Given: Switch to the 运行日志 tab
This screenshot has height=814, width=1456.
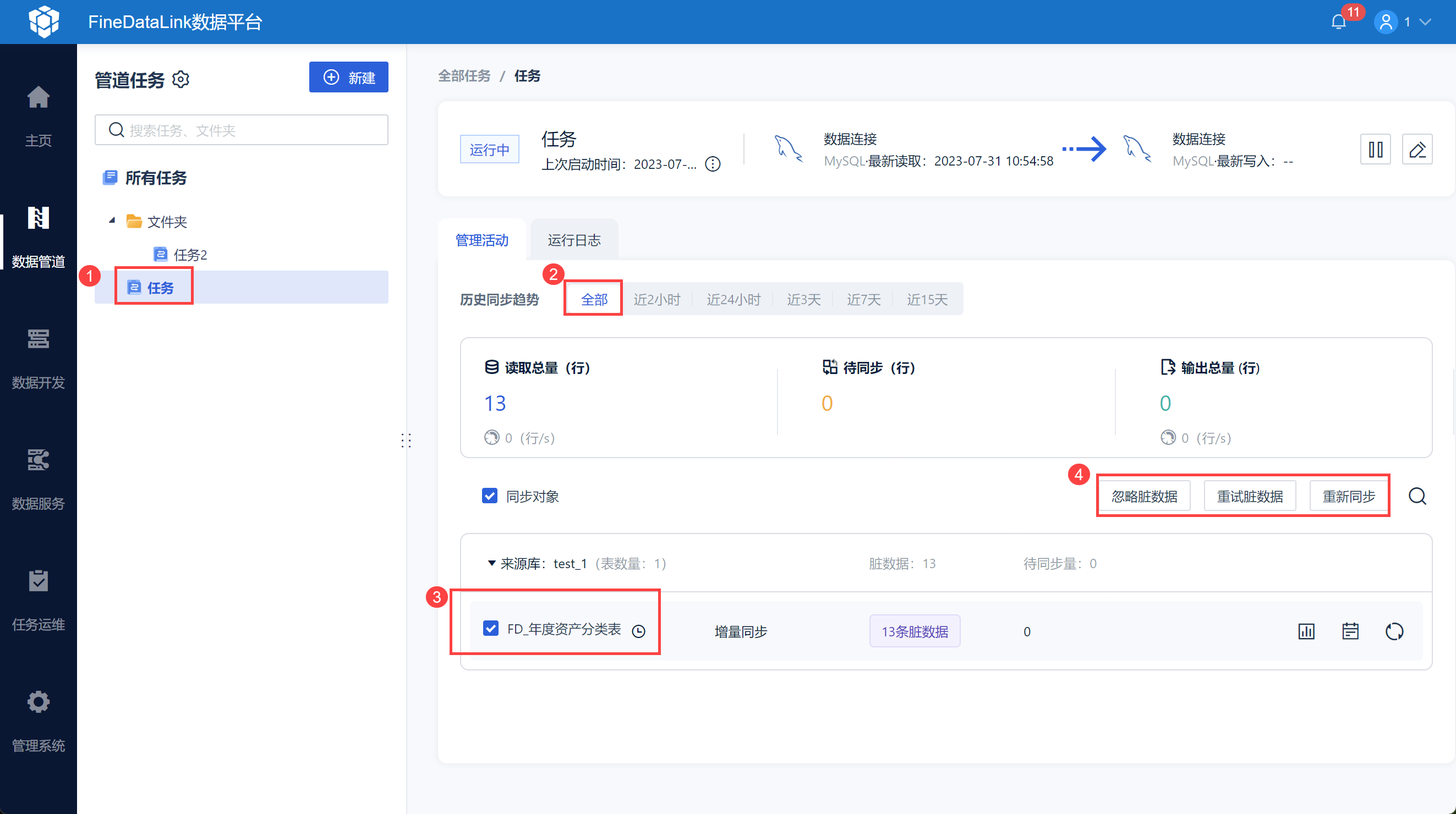Looking at the screenshot, I should point(574,240).
